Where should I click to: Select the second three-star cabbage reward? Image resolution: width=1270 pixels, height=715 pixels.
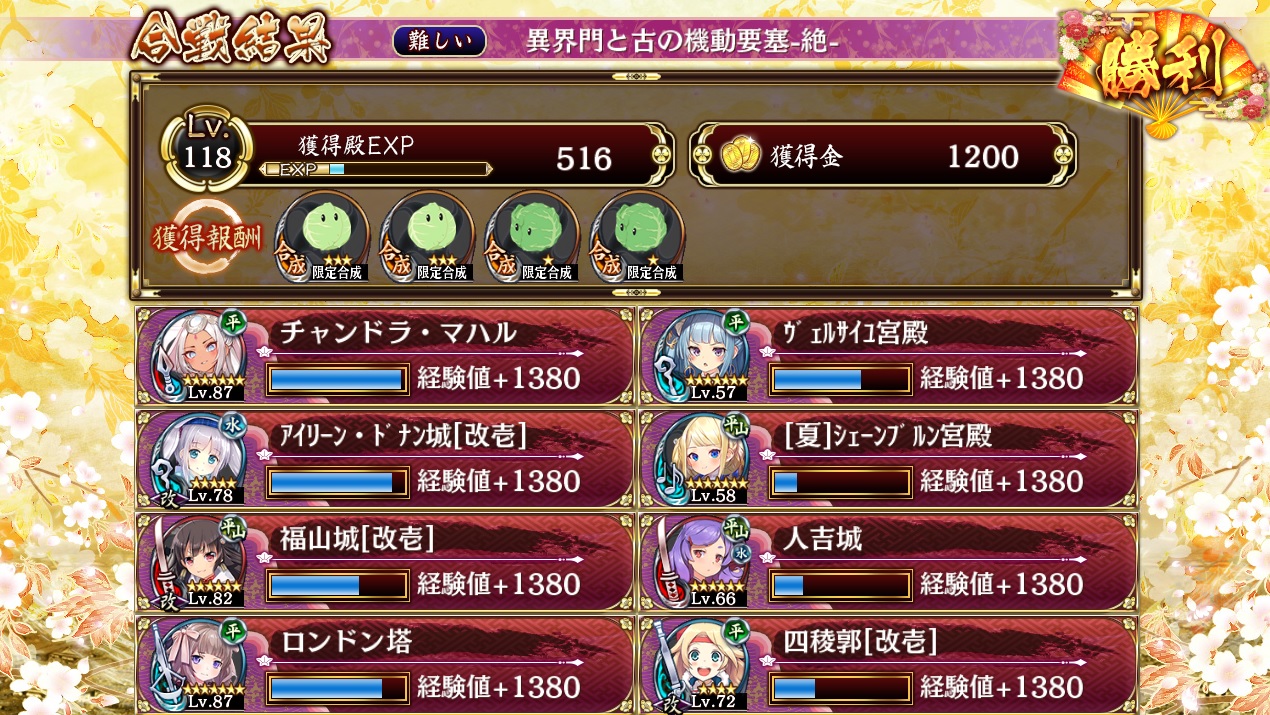click(428, 238)
